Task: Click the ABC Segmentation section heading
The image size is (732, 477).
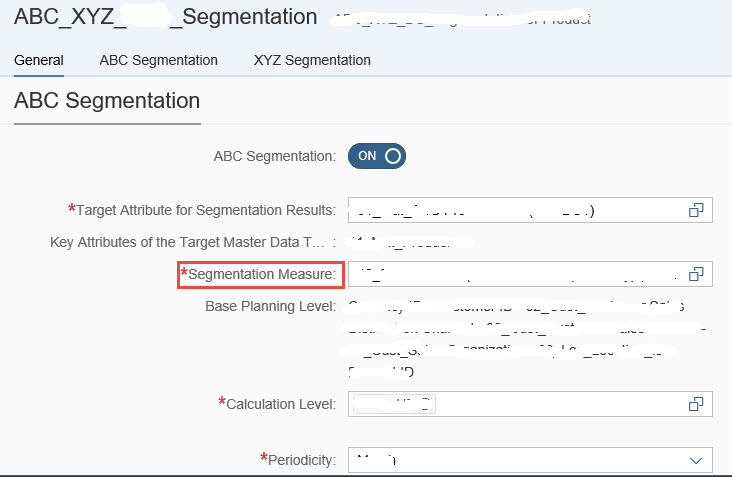Action: tap(107, 101)
